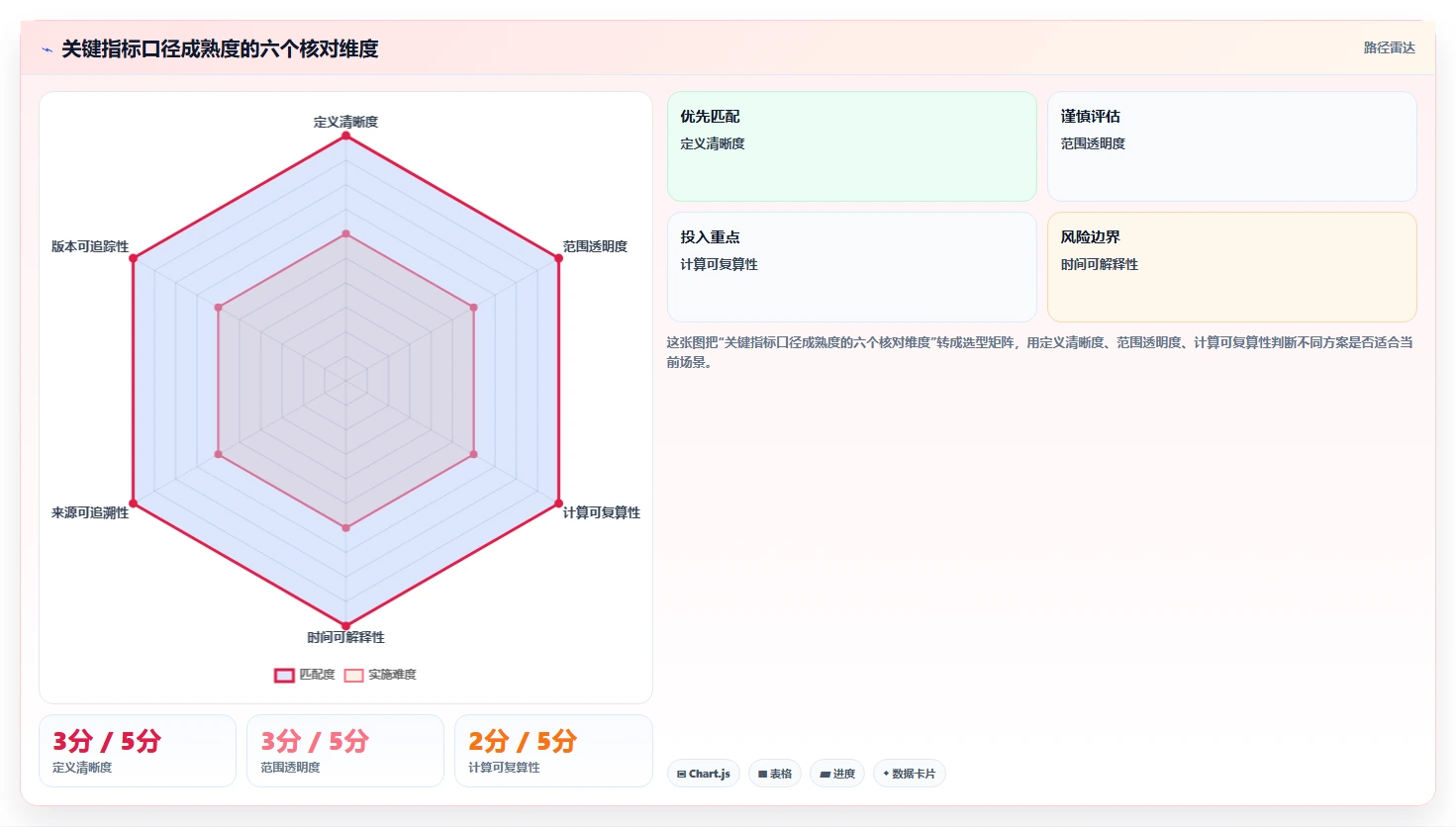The image size is (1456, 827).
Task: Click the lightning icon beside the title
Action: [47, 49]
